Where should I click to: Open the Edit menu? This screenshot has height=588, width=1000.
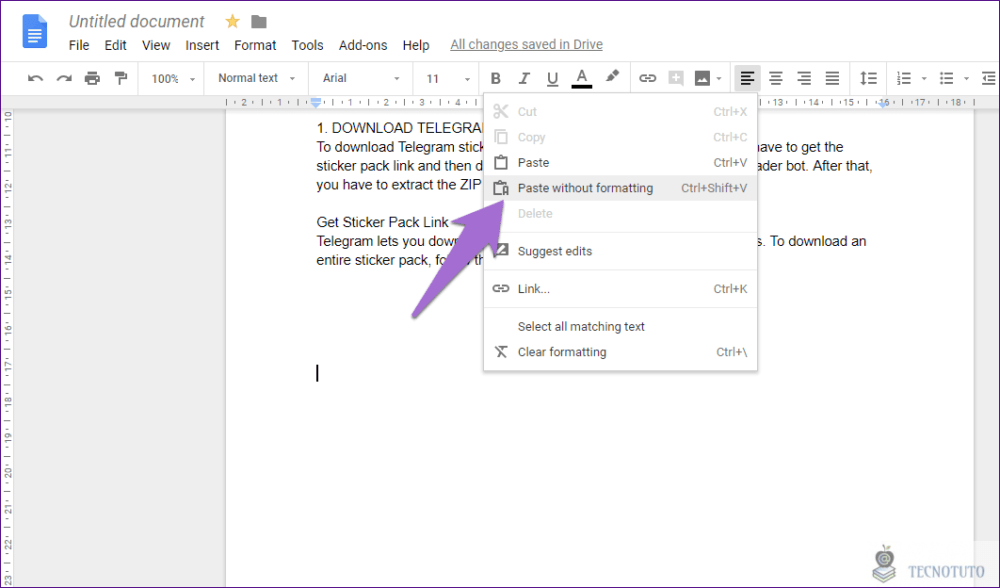[x=115, y=45]
